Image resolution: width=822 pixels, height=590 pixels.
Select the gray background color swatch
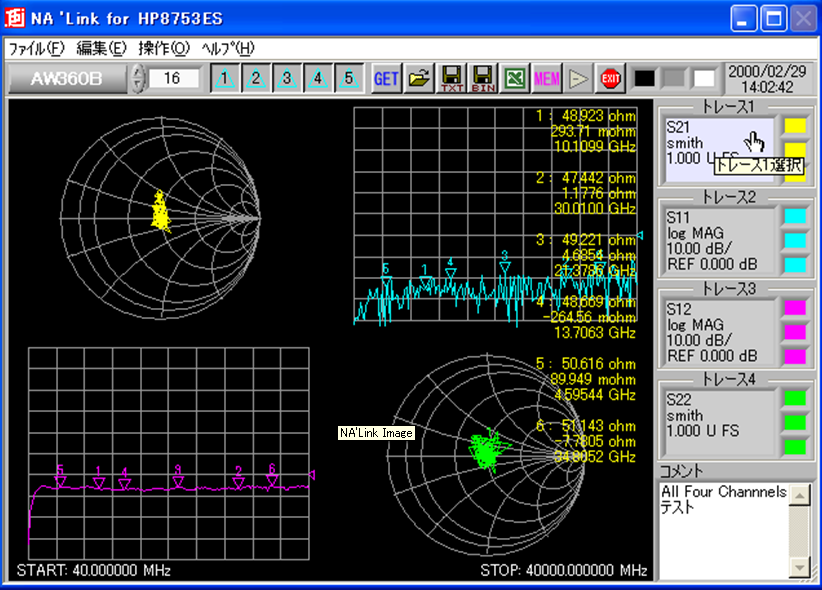[x=674, y=79]
